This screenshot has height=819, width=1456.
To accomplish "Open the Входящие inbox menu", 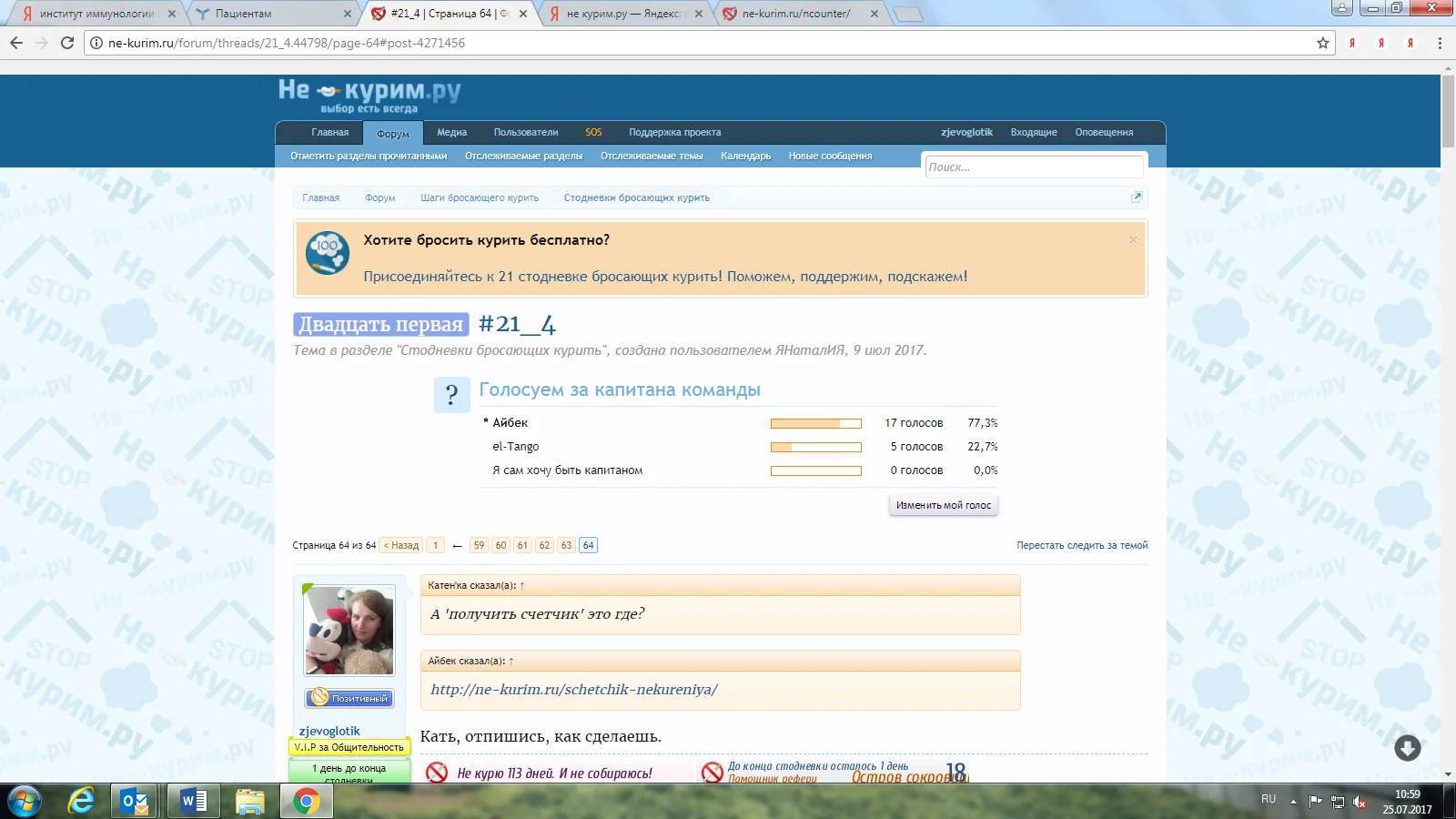I will pyautogui.click(x=1034, y=133).
